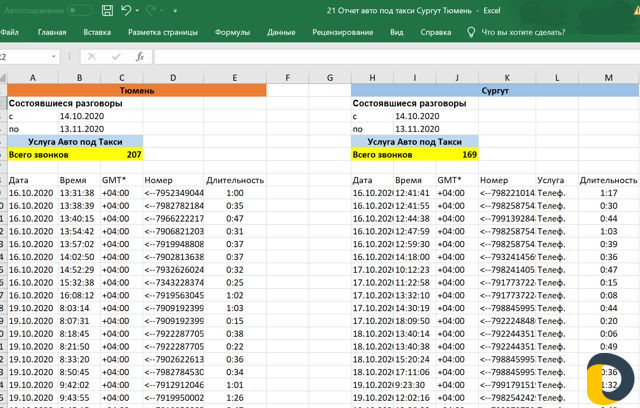Click the 'Что вы хотите сделать?' search field
Viewport: 640px width, 408px height.
click(523, 32)
